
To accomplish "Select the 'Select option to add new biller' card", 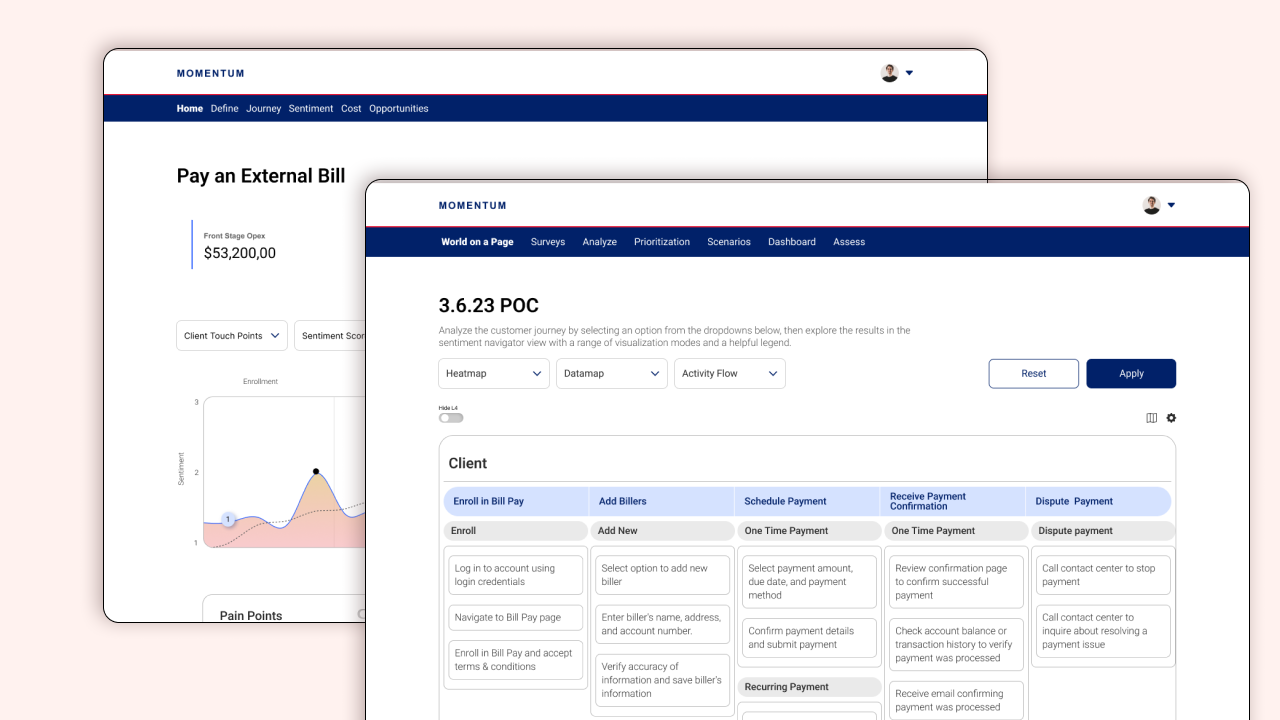I will click(663, 575).
